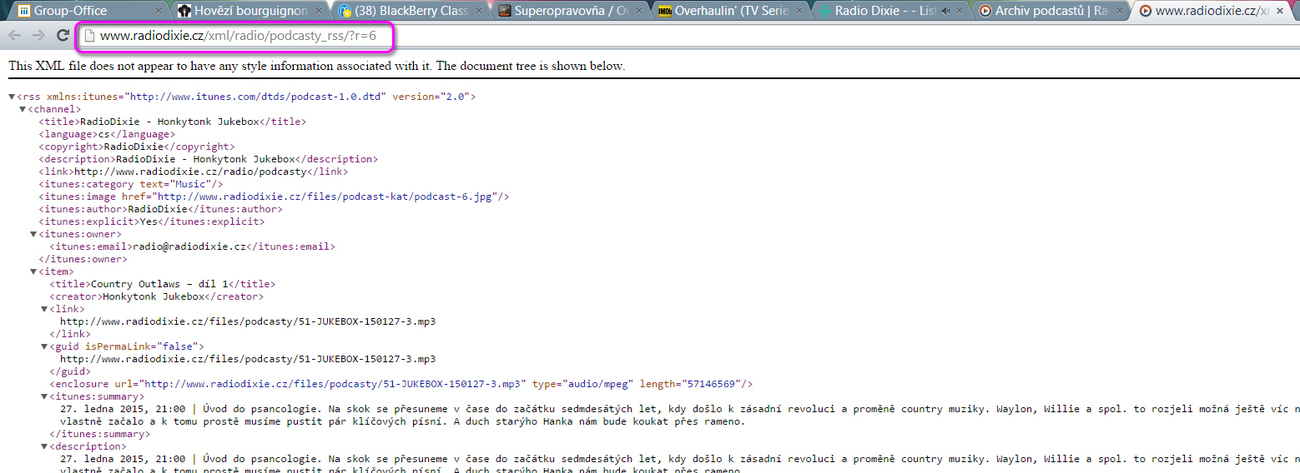Collapse the itunes:summary node
Viewport: 1300px width, 473px height.
click(45, 397)
